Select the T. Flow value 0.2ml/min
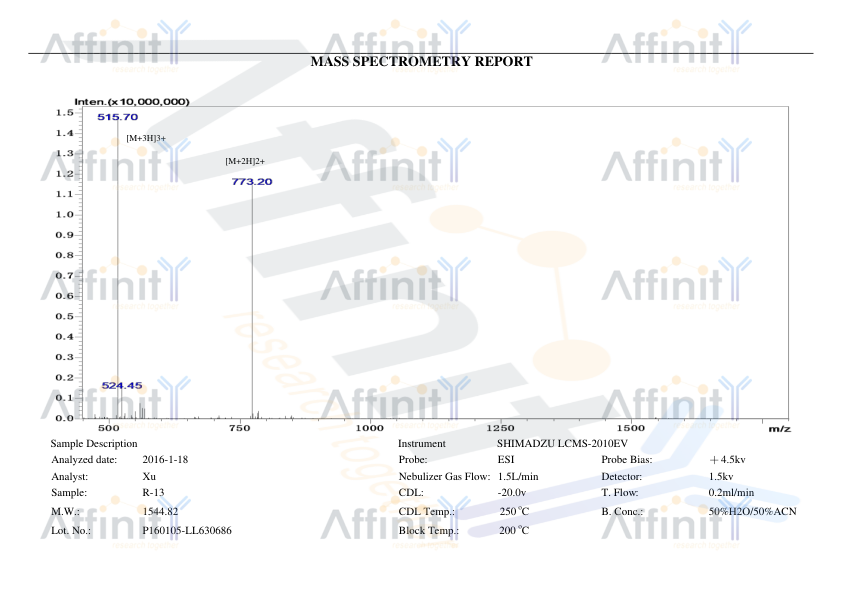Image resolution: width=842 pixels, height=596 pixels. pos(731,493)
